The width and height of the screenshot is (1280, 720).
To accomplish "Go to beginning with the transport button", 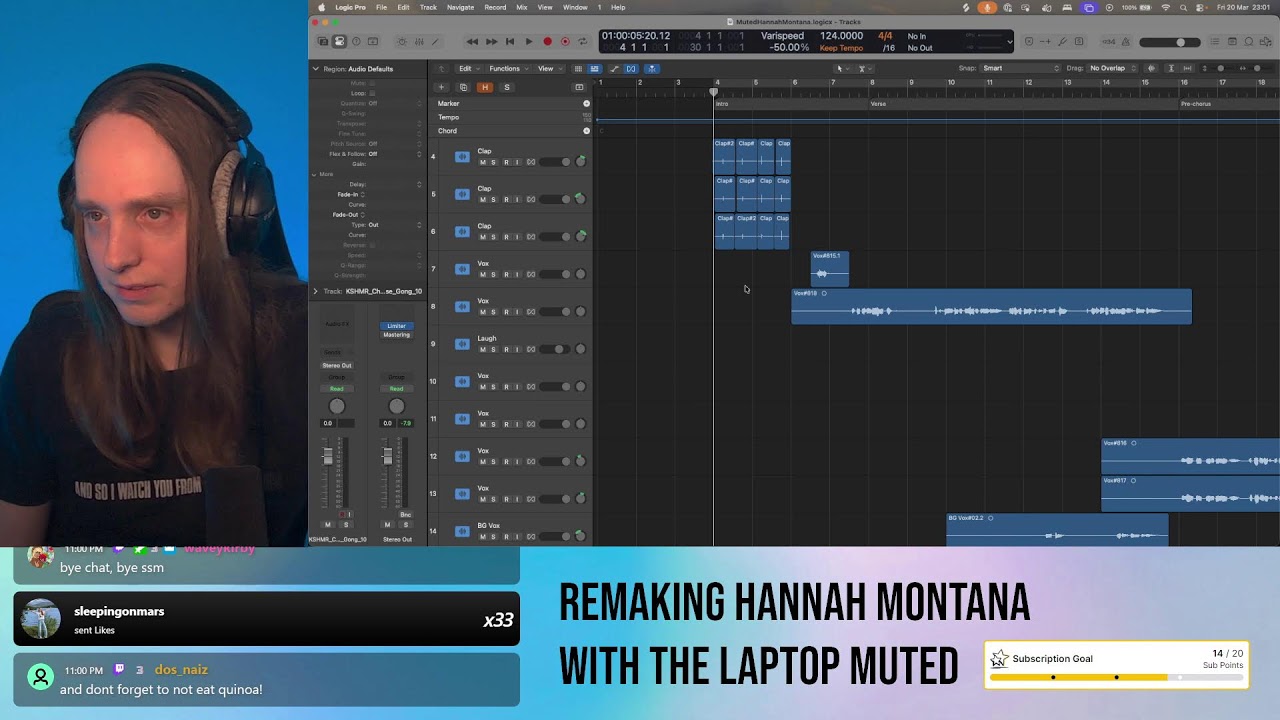I will click(x=510, y=42).
